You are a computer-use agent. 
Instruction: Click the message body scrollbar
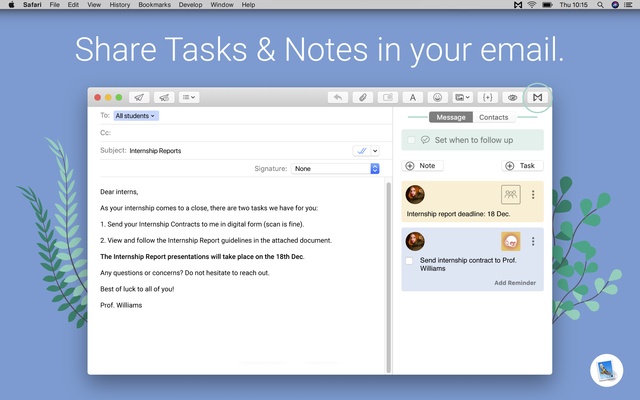pyautogui.click(x=389, y=278)
